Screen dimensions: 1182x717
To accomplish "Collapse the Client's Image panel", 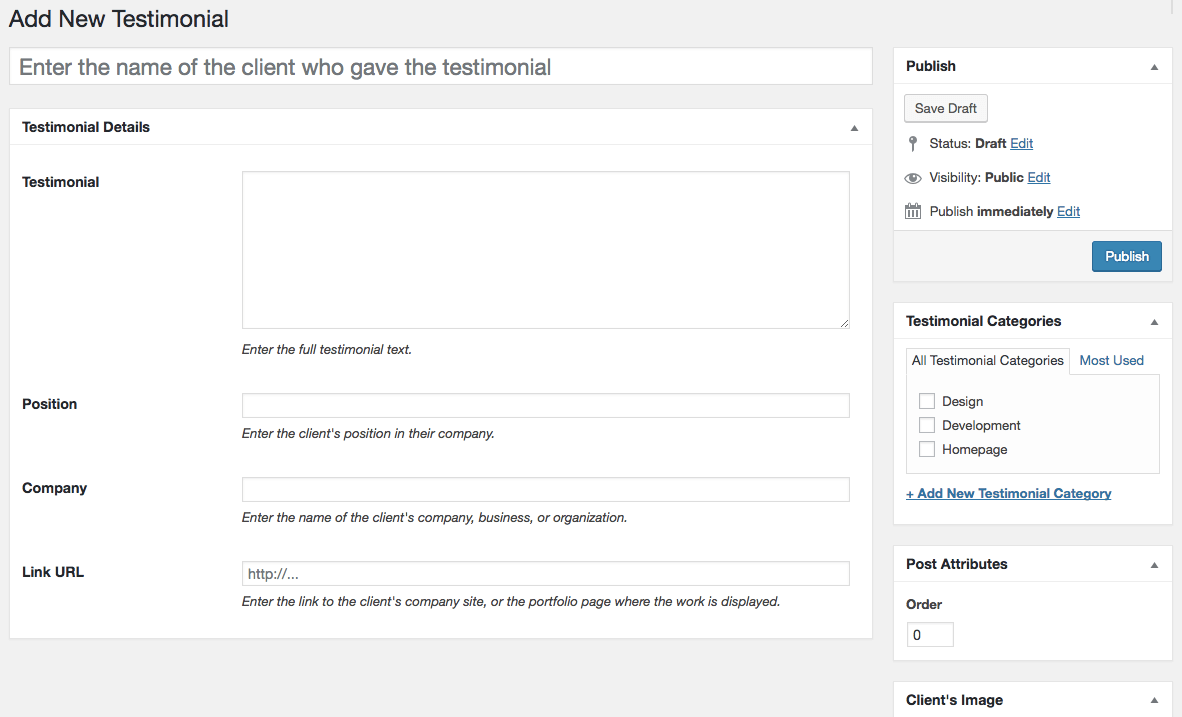I will tap(1154, 701).
